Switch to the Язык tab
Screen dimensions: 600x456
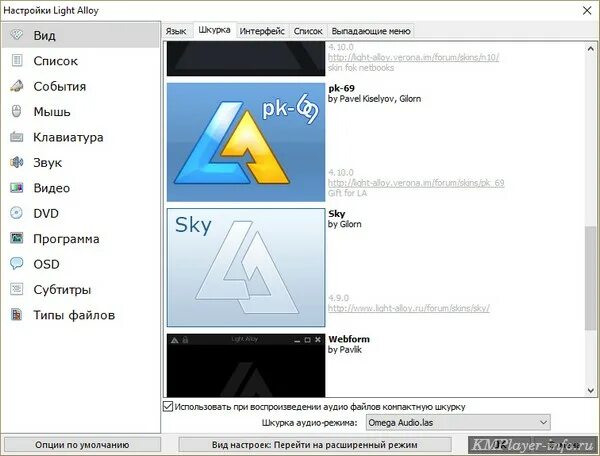pyautogui.click(x=176, y=31)
